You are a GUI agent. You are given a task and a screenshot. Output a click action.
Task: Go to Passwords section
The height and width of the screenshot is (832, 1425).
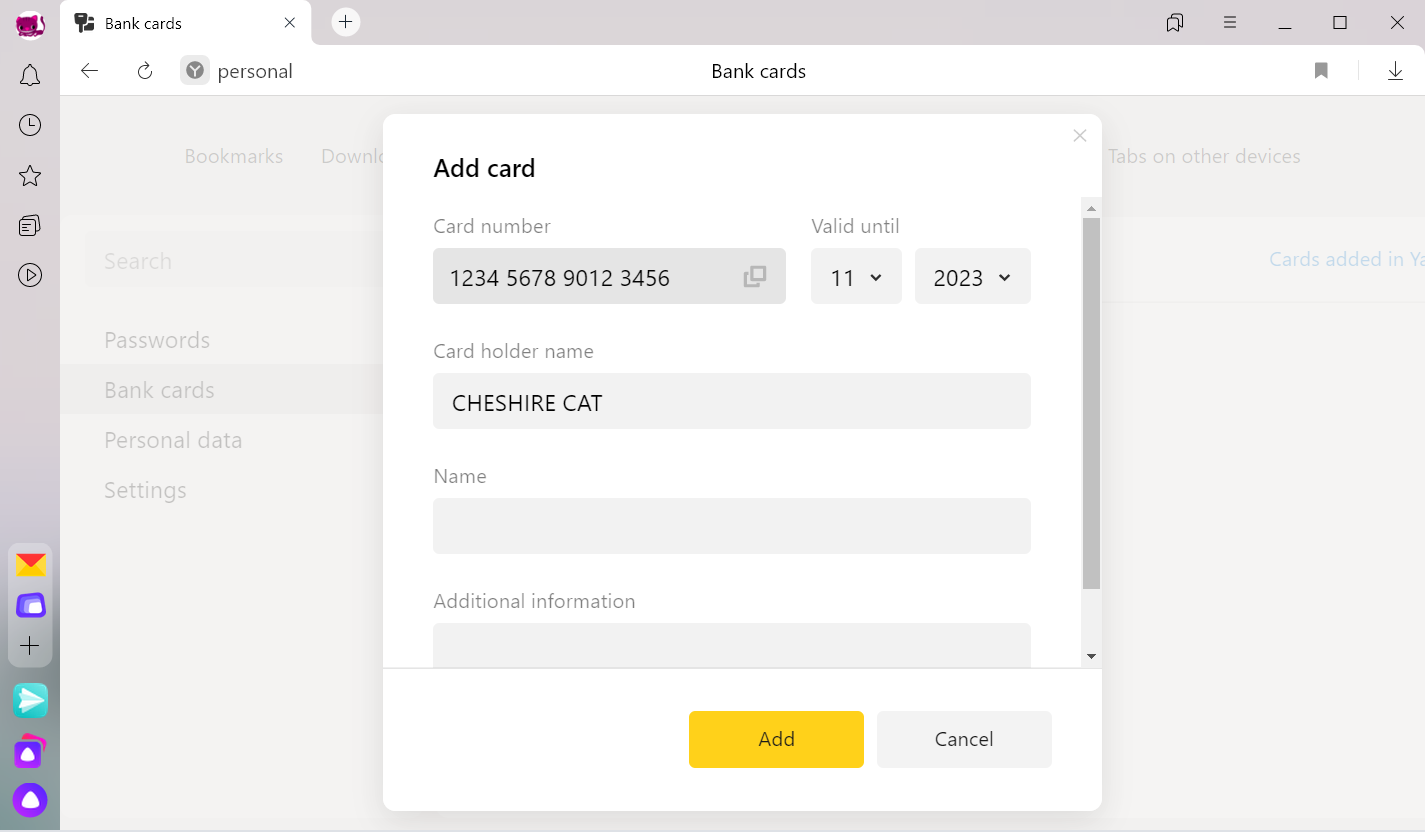point(157,340)
